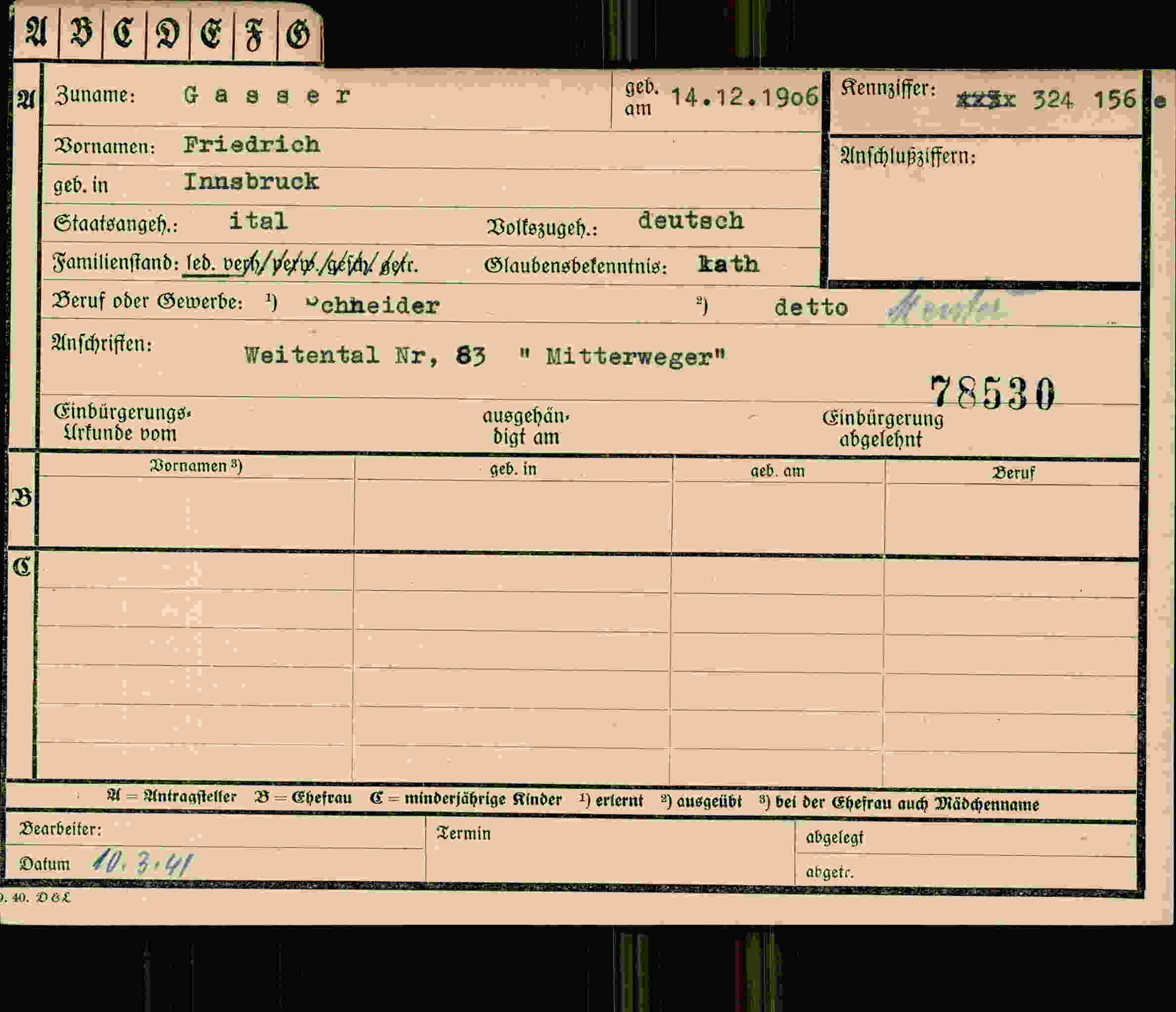Screen dimensions: 1176x1012
Task: Click the birthplace "Innsbruck"
Action: coord(251,182)
